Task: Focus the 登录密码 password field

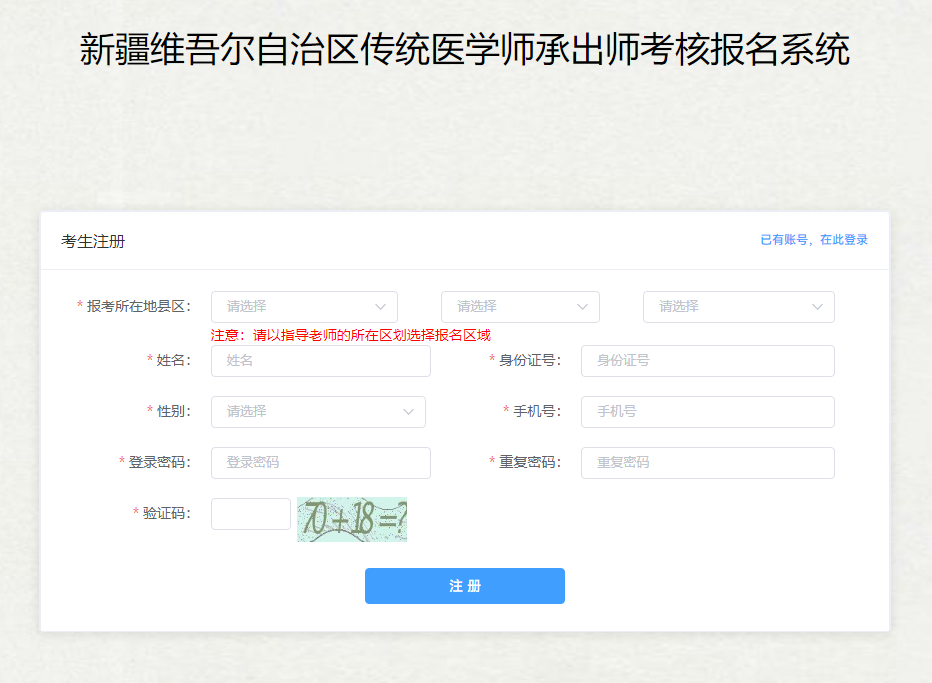Action: pos(321,463)
